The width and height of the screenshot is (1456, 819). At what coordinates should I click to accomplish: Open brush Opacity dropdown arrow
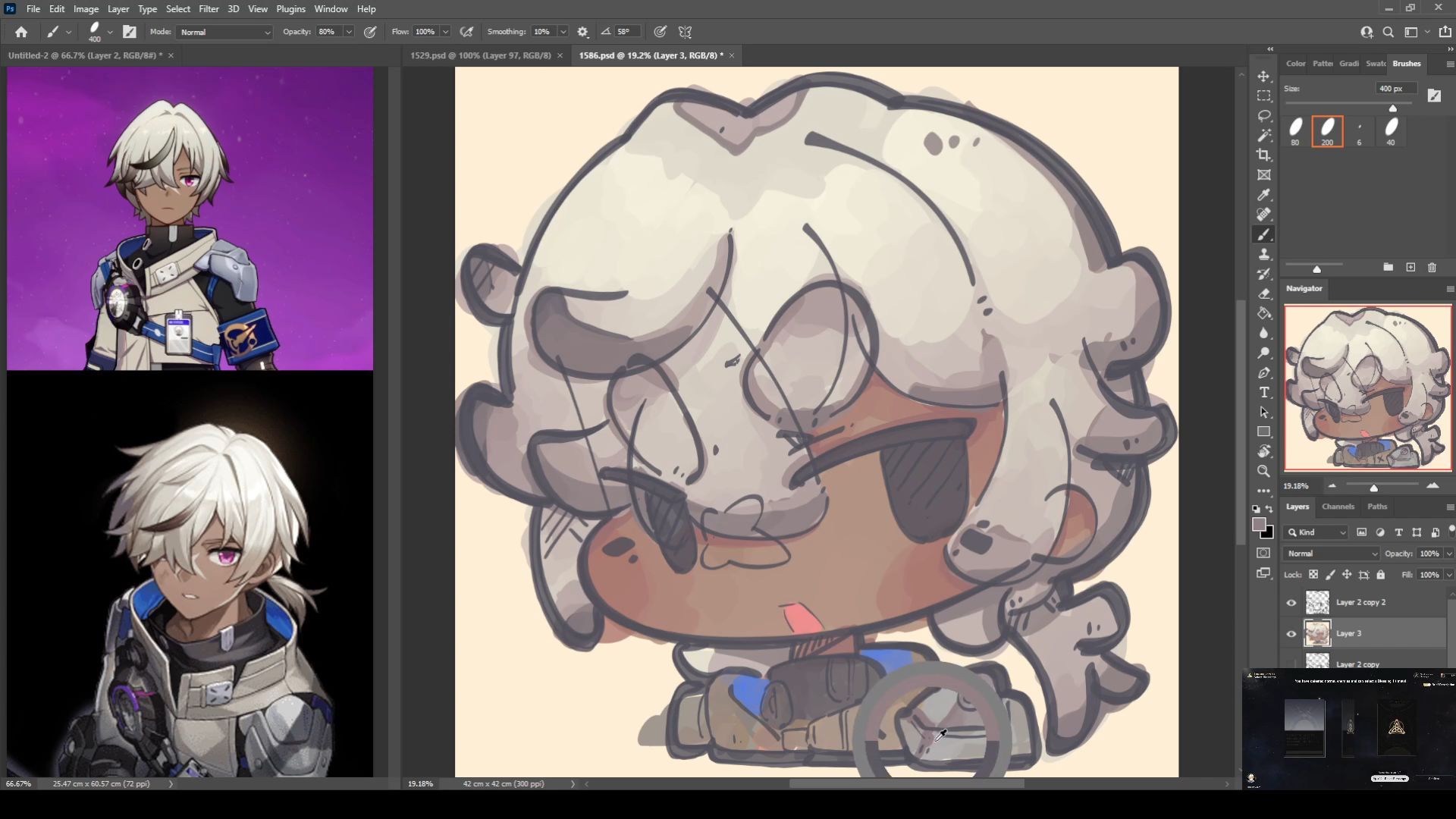click(x=349, y=32)
